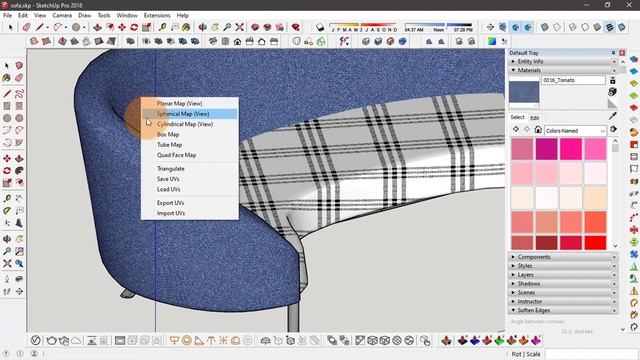Screen dimensions: 640x360
Task: Select the Eraser tool in top toolbar
Action: tap(27, 27)
